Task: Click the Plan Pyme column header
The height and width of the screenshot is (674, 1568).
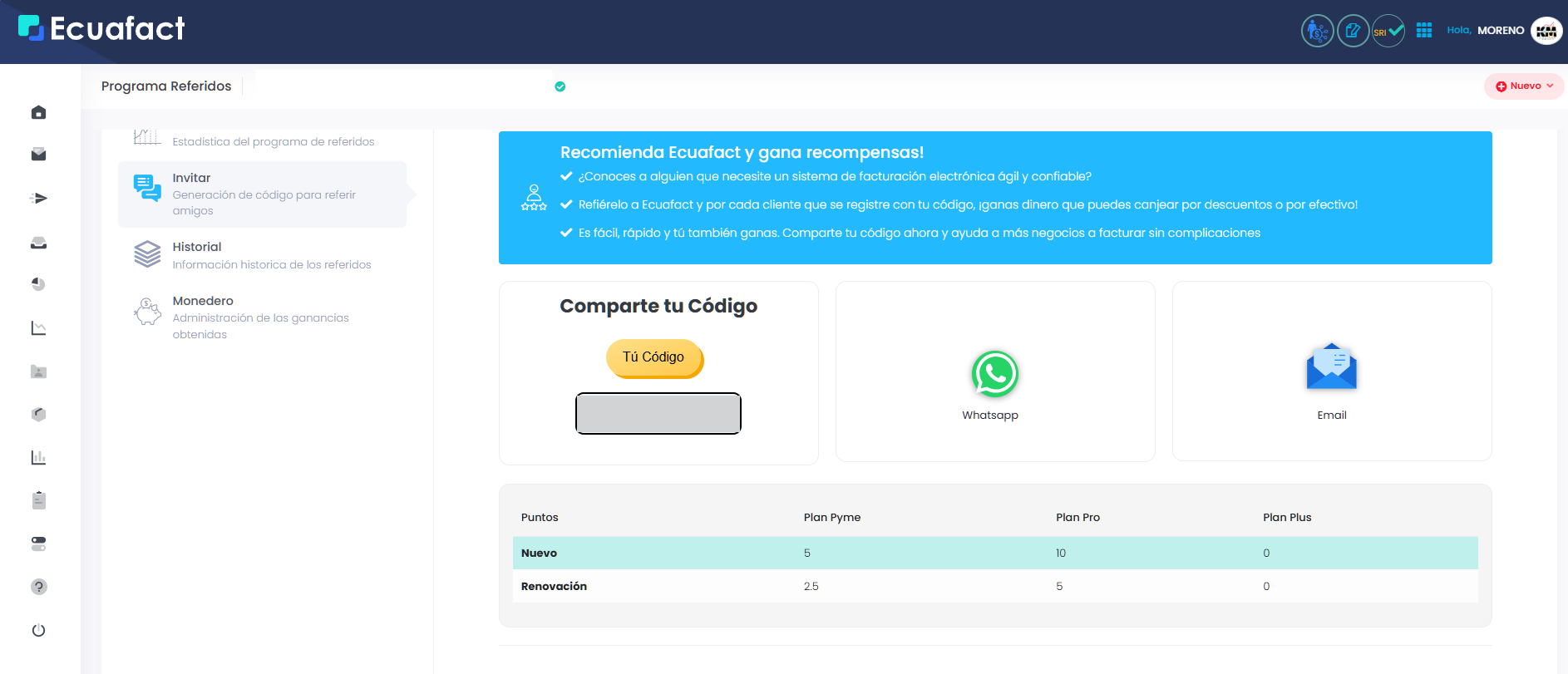Action: tap(831, 518)
